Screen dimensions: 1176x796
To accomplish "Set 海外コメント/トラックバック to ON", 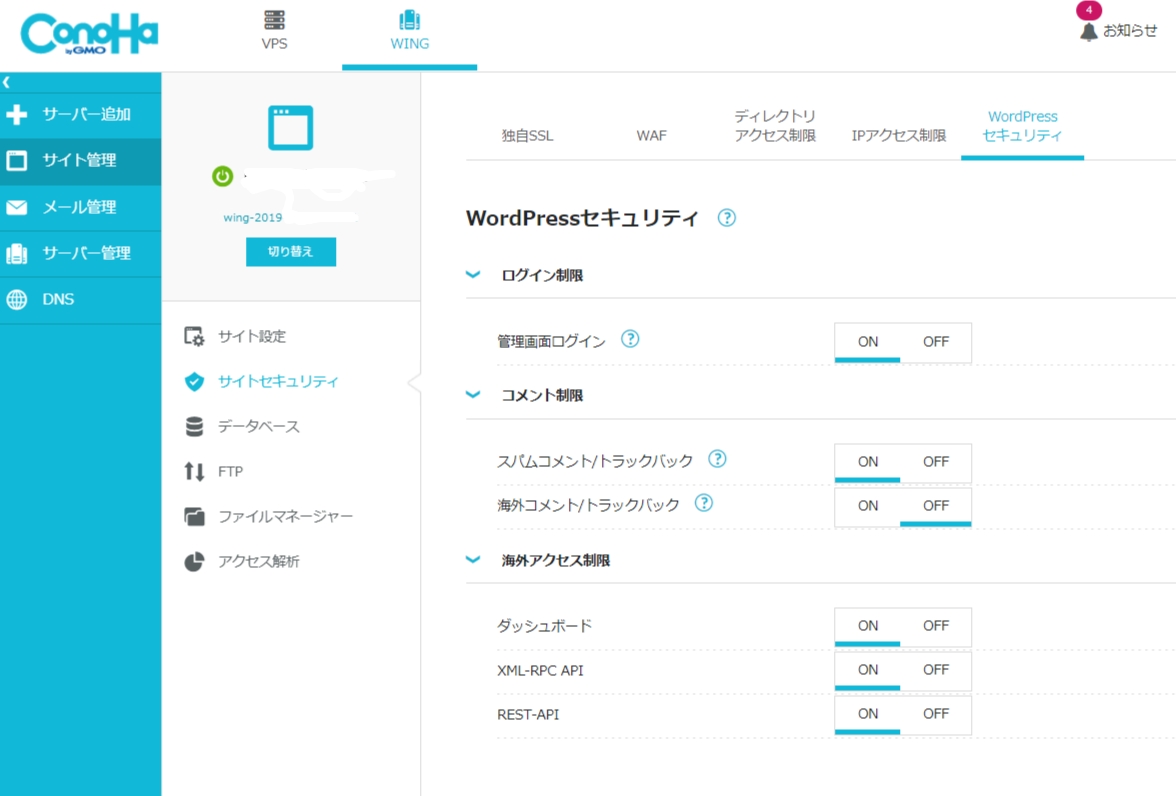I will coord(868,506).
